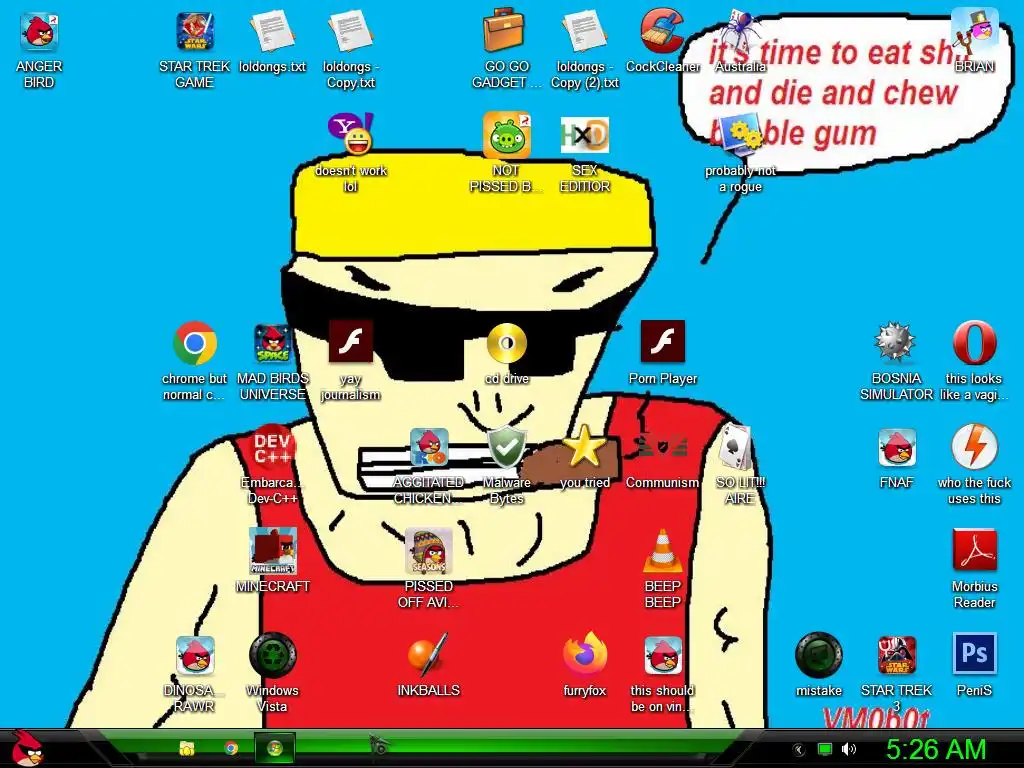1024x768 pixels.
Task: Open the AGGITATED CHICKEN Rio icon
Action: tap(429, 447)
